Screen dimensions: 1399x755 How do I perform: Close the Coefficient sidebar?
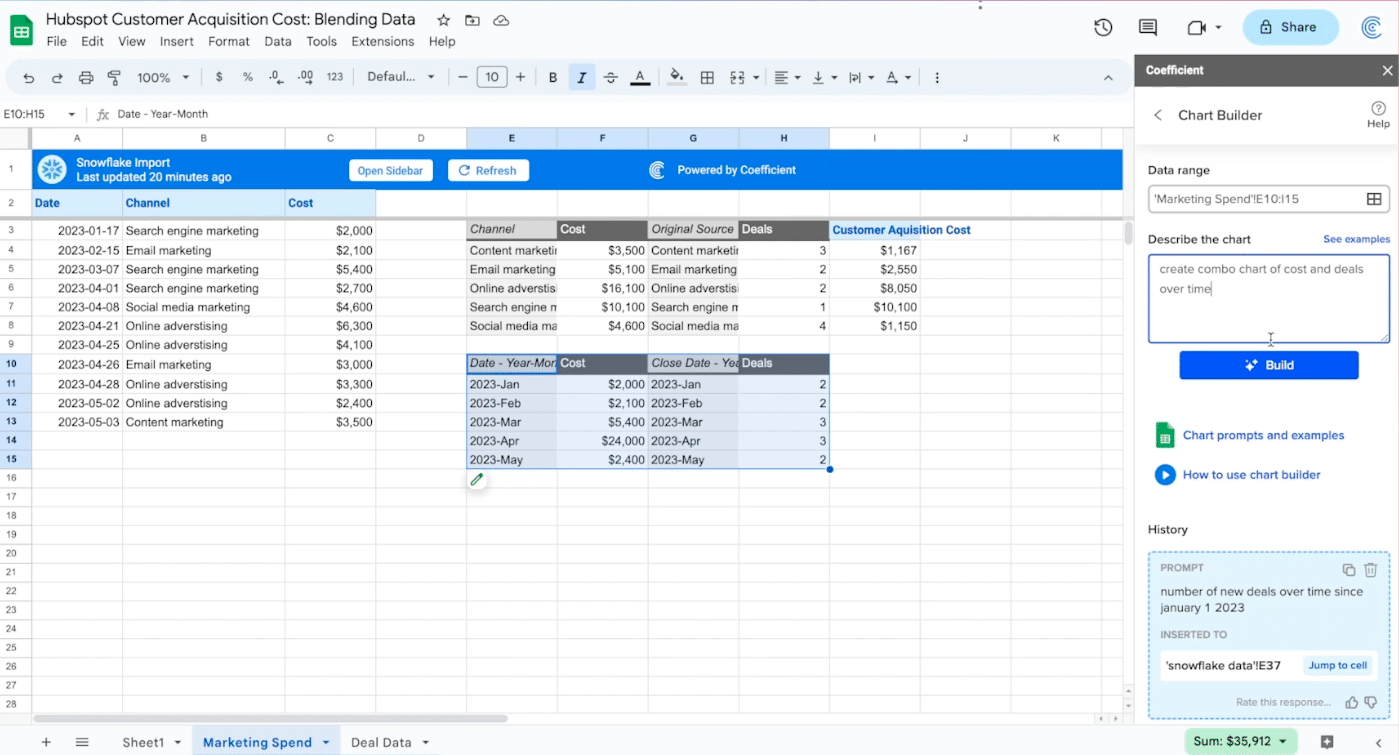click(x=1387, y=70)
